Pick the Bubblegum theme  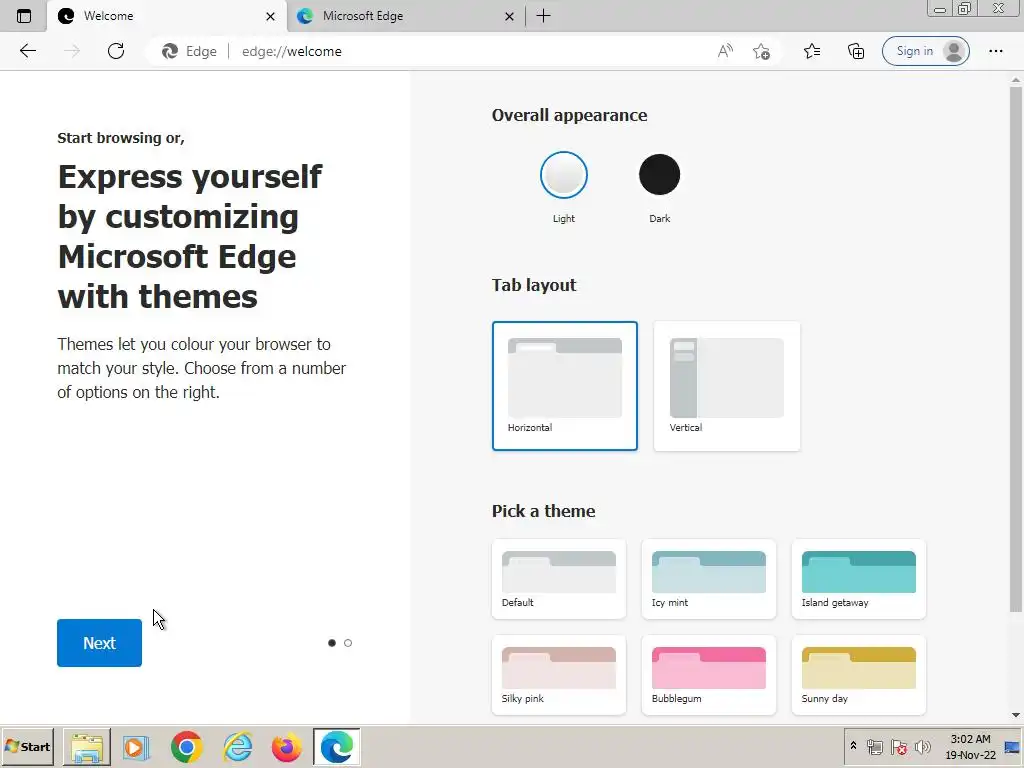click(x=709, y=675)
